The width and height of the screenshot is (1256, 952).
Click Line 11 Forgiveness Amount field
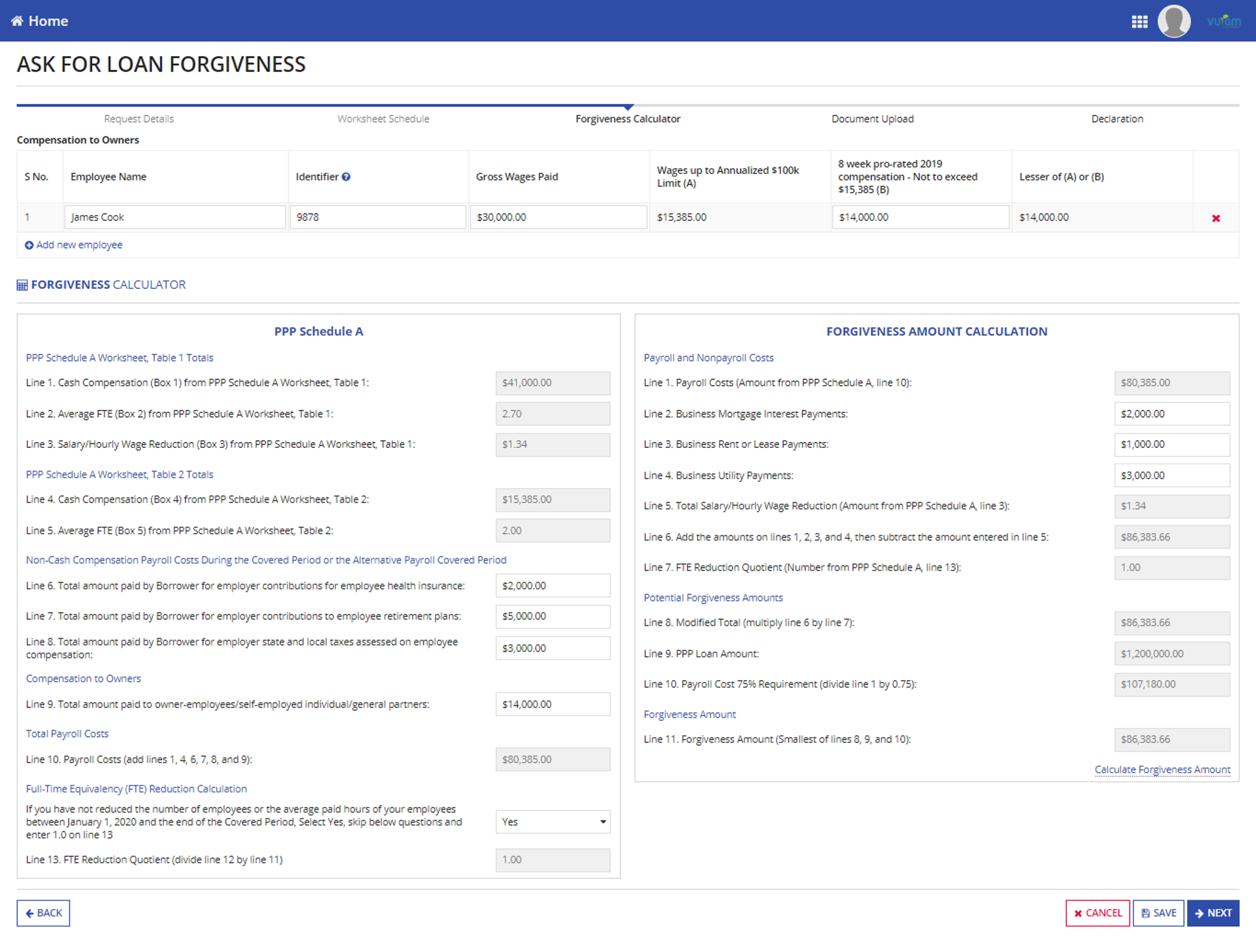(x=1172, y=739)
